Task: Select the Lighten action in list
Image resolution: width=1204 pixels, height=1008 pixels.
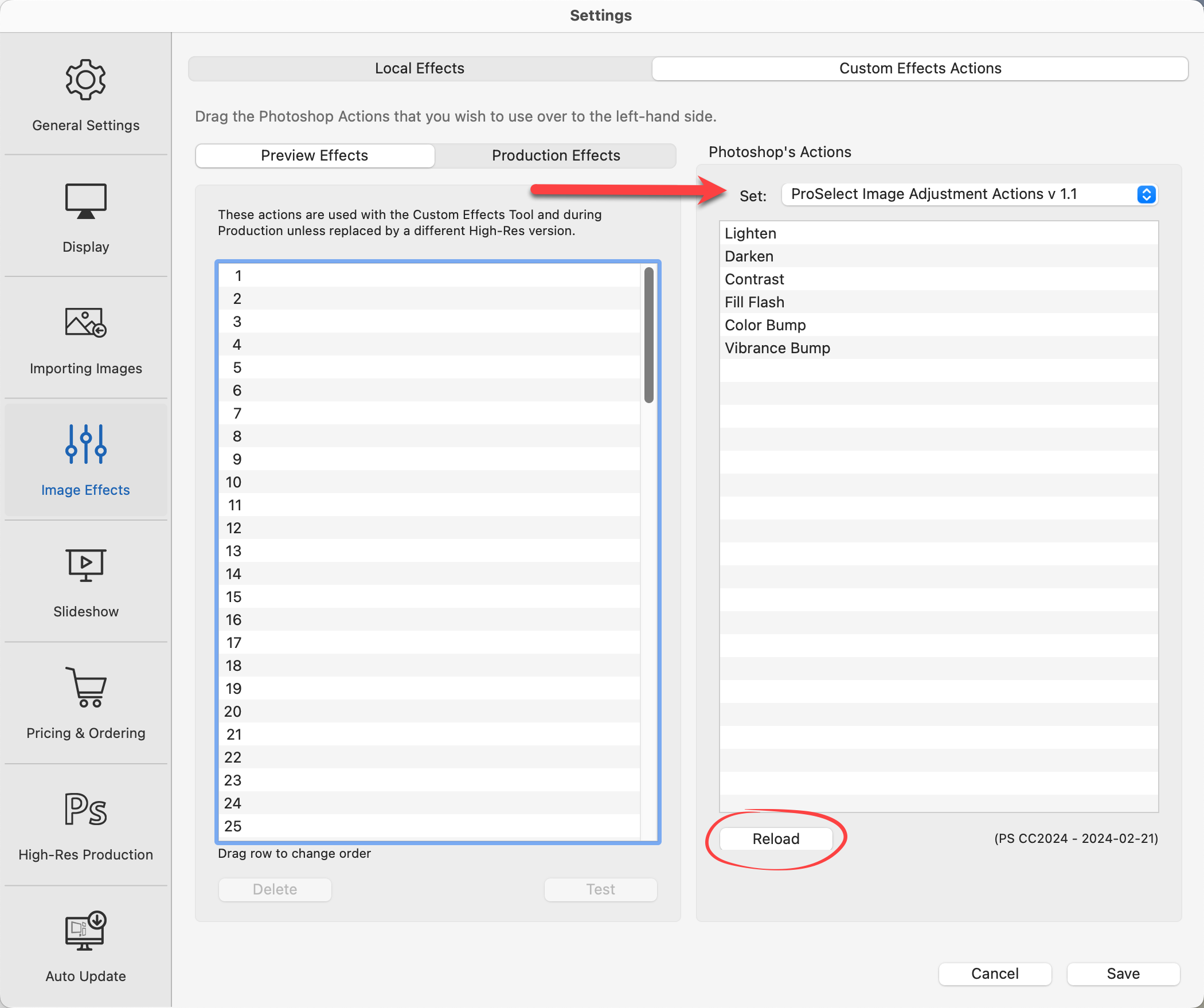Action: coord(750,233)
